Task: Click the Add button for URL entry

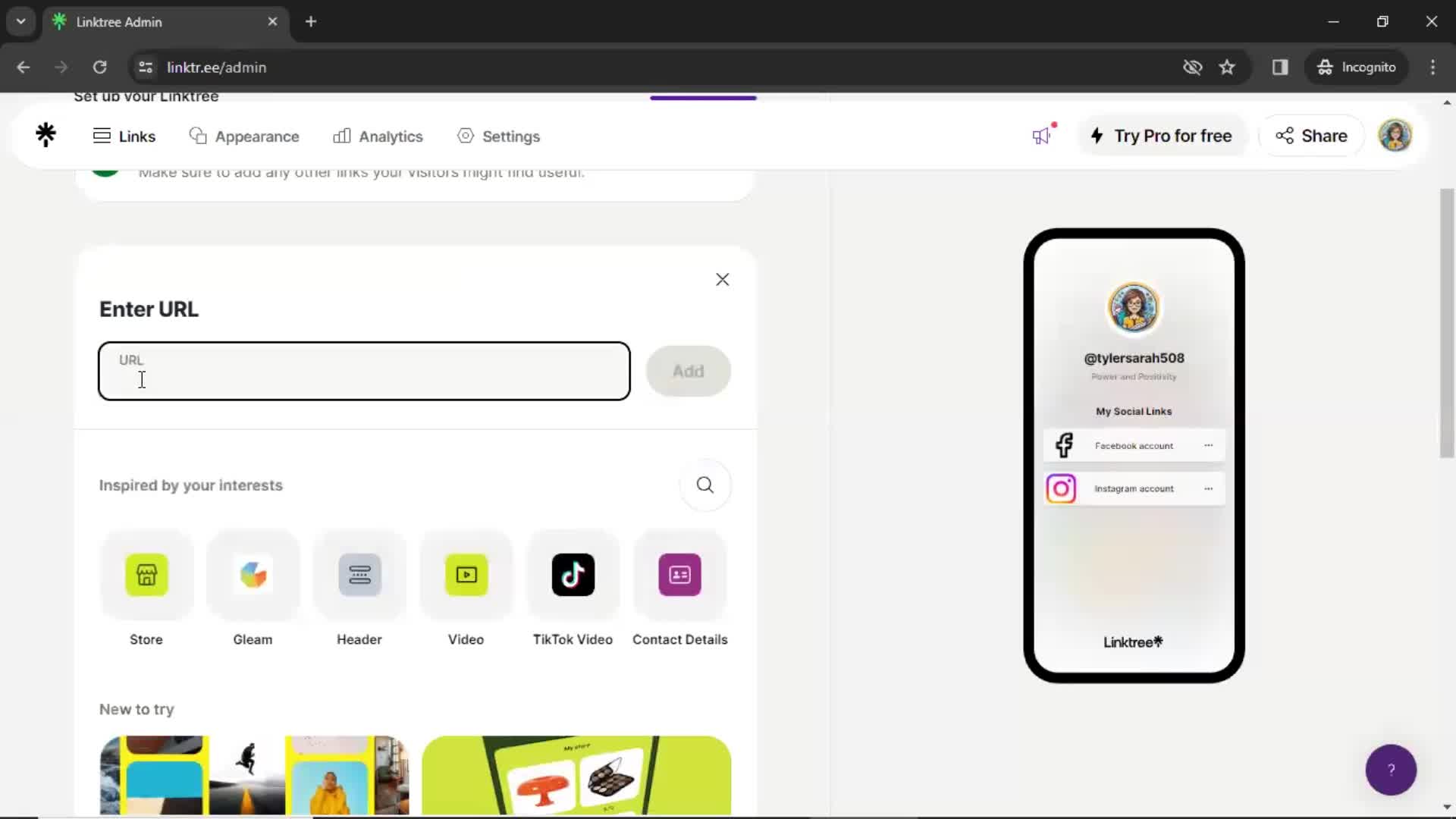Action: pos(689,371)
